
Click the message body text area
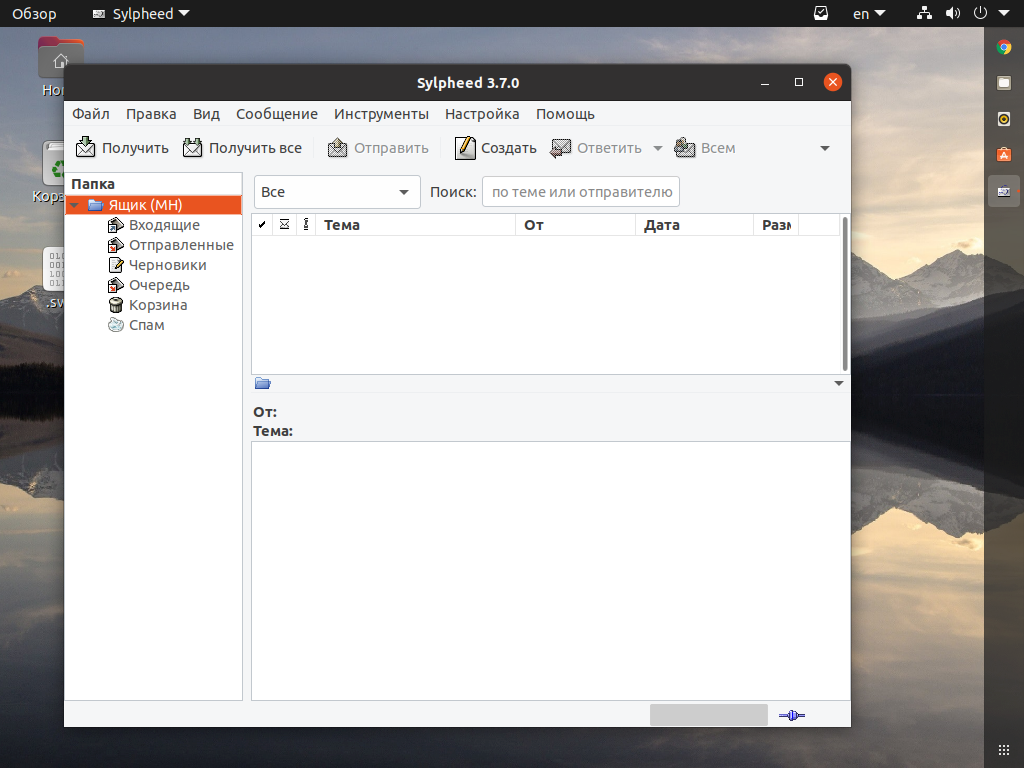point(551,571)
